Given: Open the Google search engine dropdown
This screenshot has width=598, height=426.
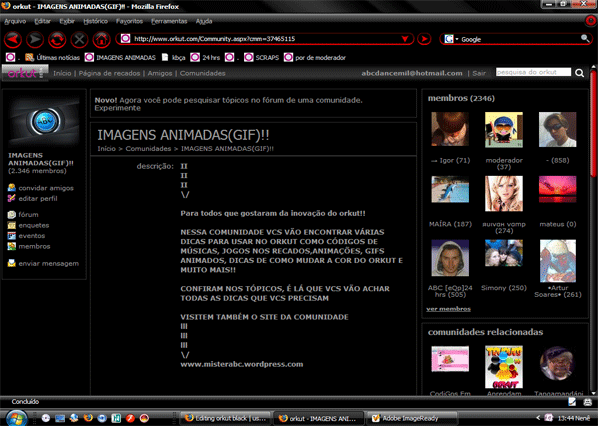Looking at the screenshot, I should 451,39.
